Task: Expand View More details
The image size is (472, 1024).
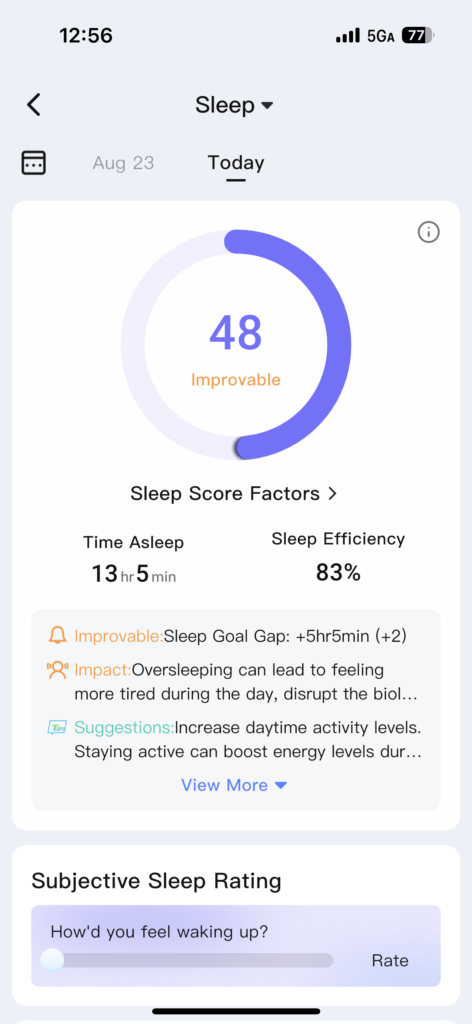Action: (234, 785)
